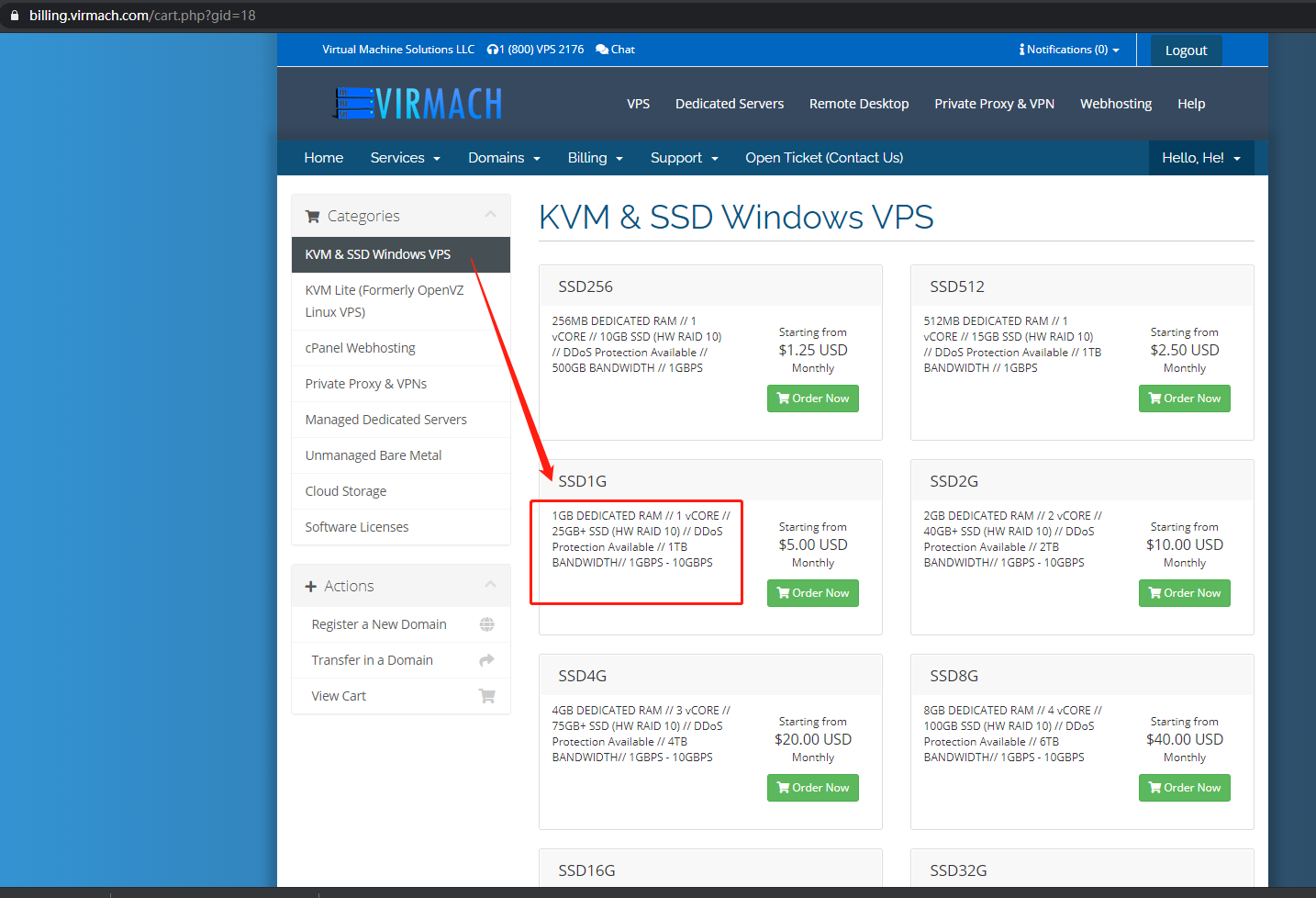Select Dedicated Servers in top navigation
The image size is (1316, 898).
[730, 104]
